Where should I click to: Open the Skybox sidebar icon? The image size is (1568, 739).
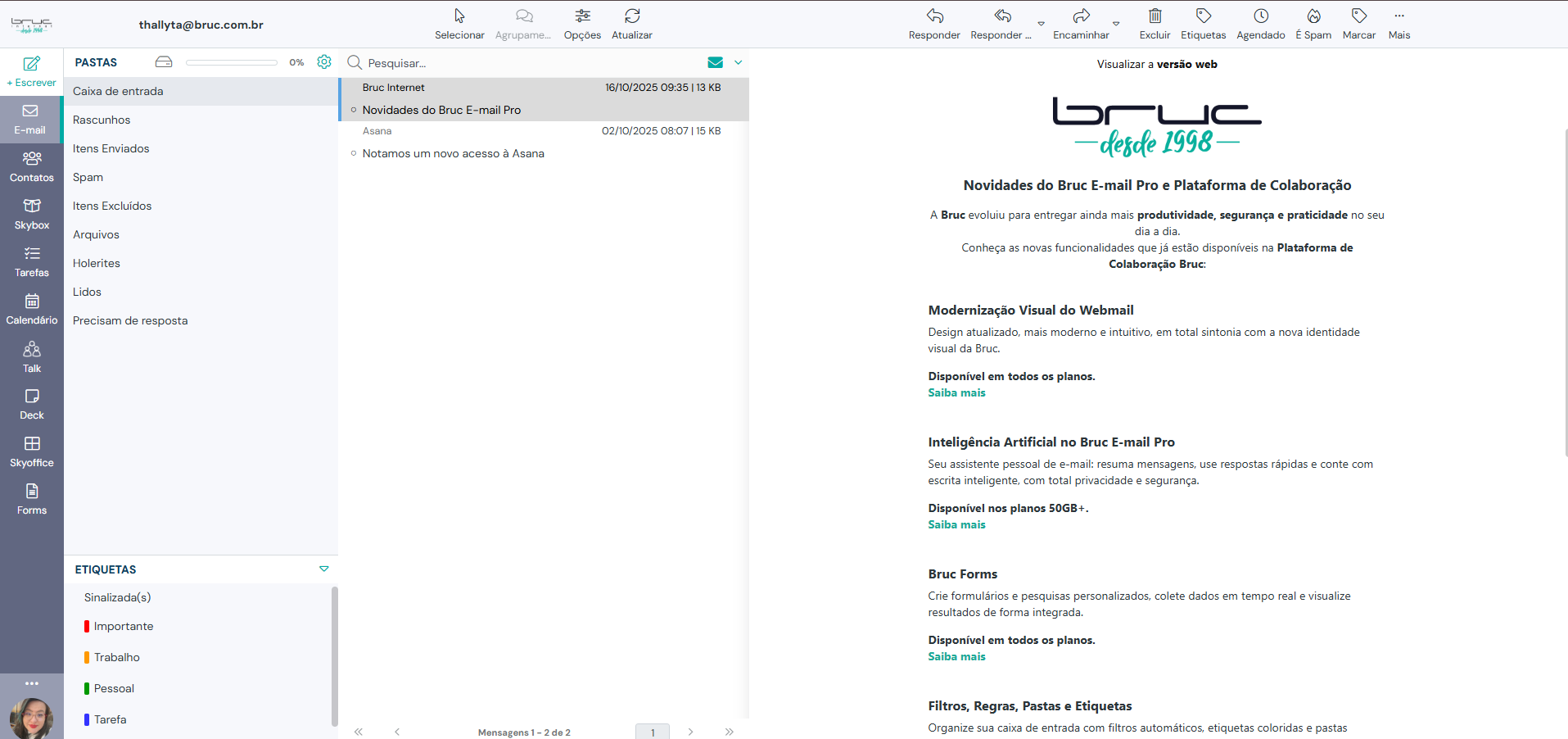pos(31,206)
